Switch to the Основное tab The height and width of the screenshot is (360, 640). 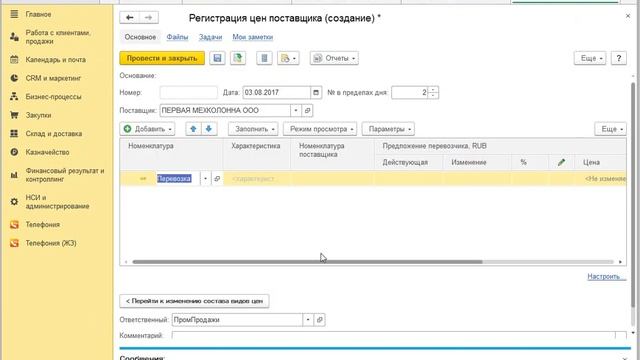(140, 37)
